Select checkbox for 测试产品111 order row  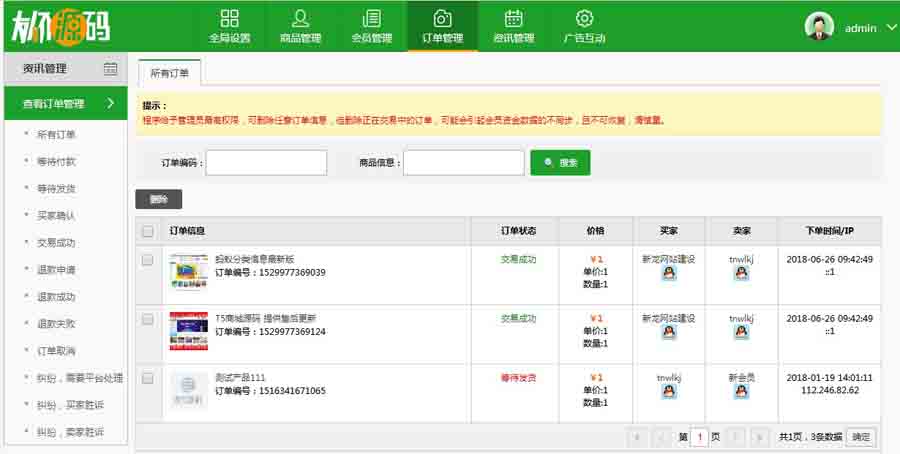pos(148,378)
